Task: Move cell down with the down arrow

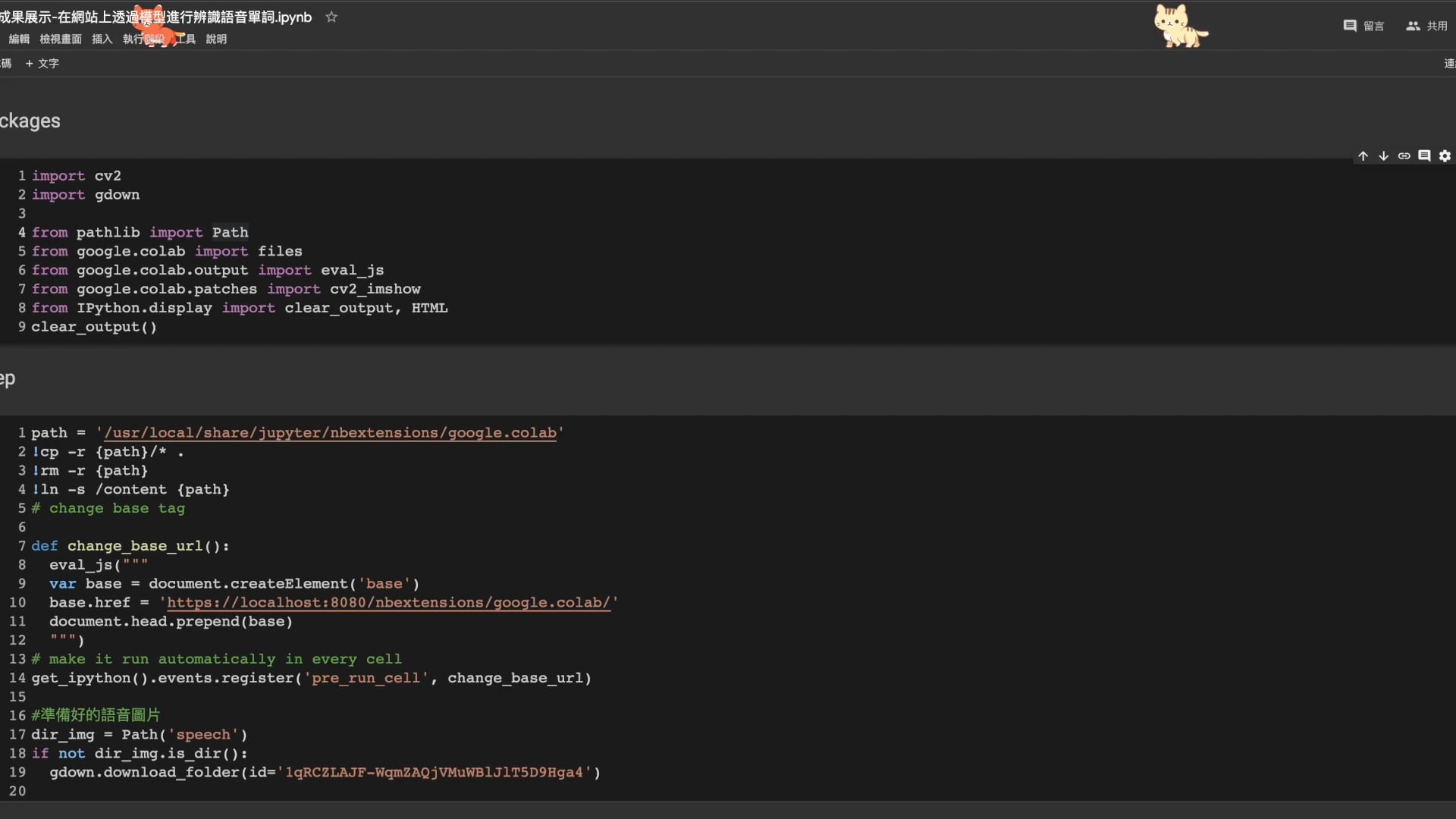Action: pyautogui.click(x=1383, y=155)
